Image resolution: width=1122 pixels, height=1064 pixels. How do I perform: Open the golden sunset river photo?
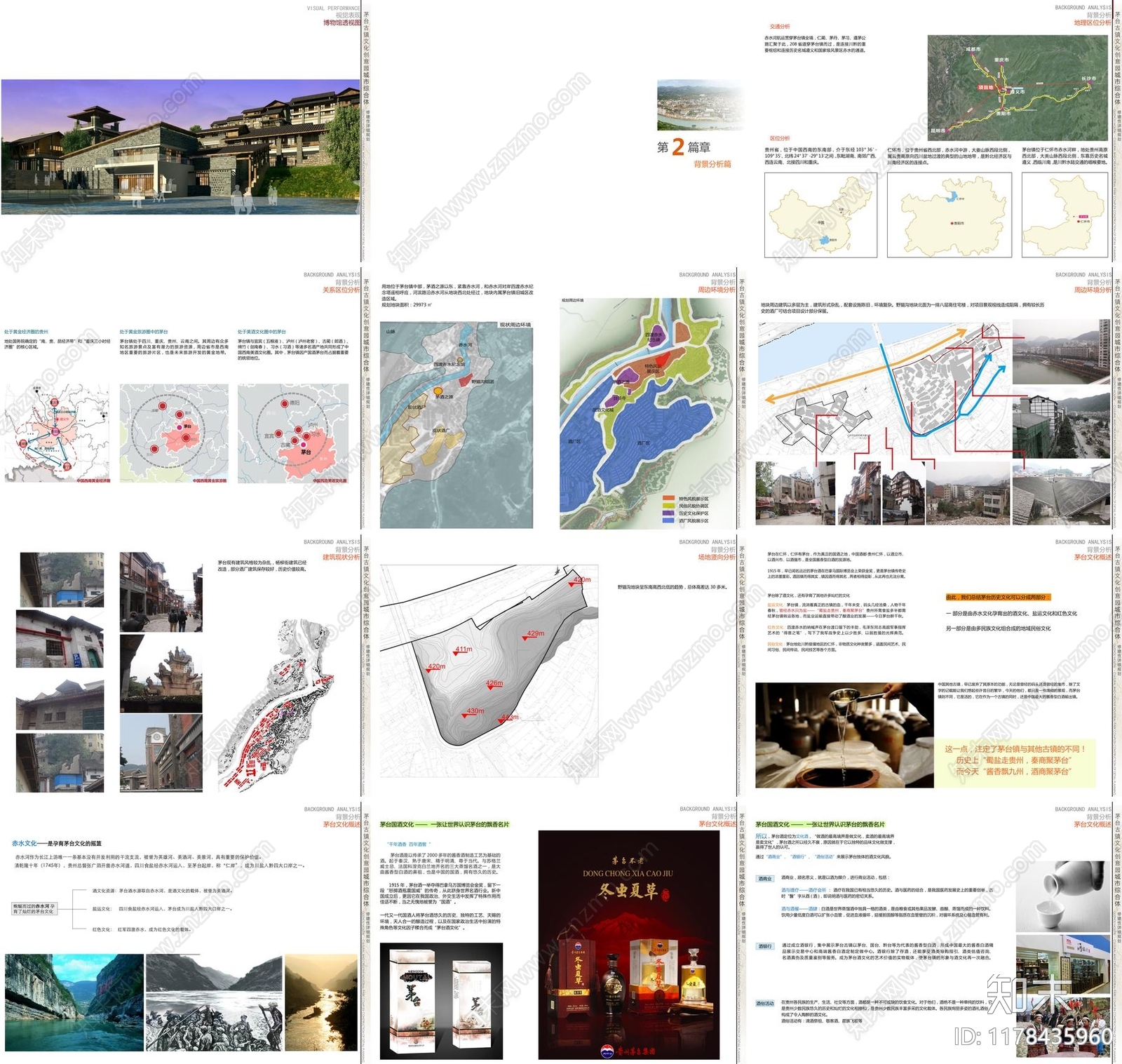[321, 1003]
